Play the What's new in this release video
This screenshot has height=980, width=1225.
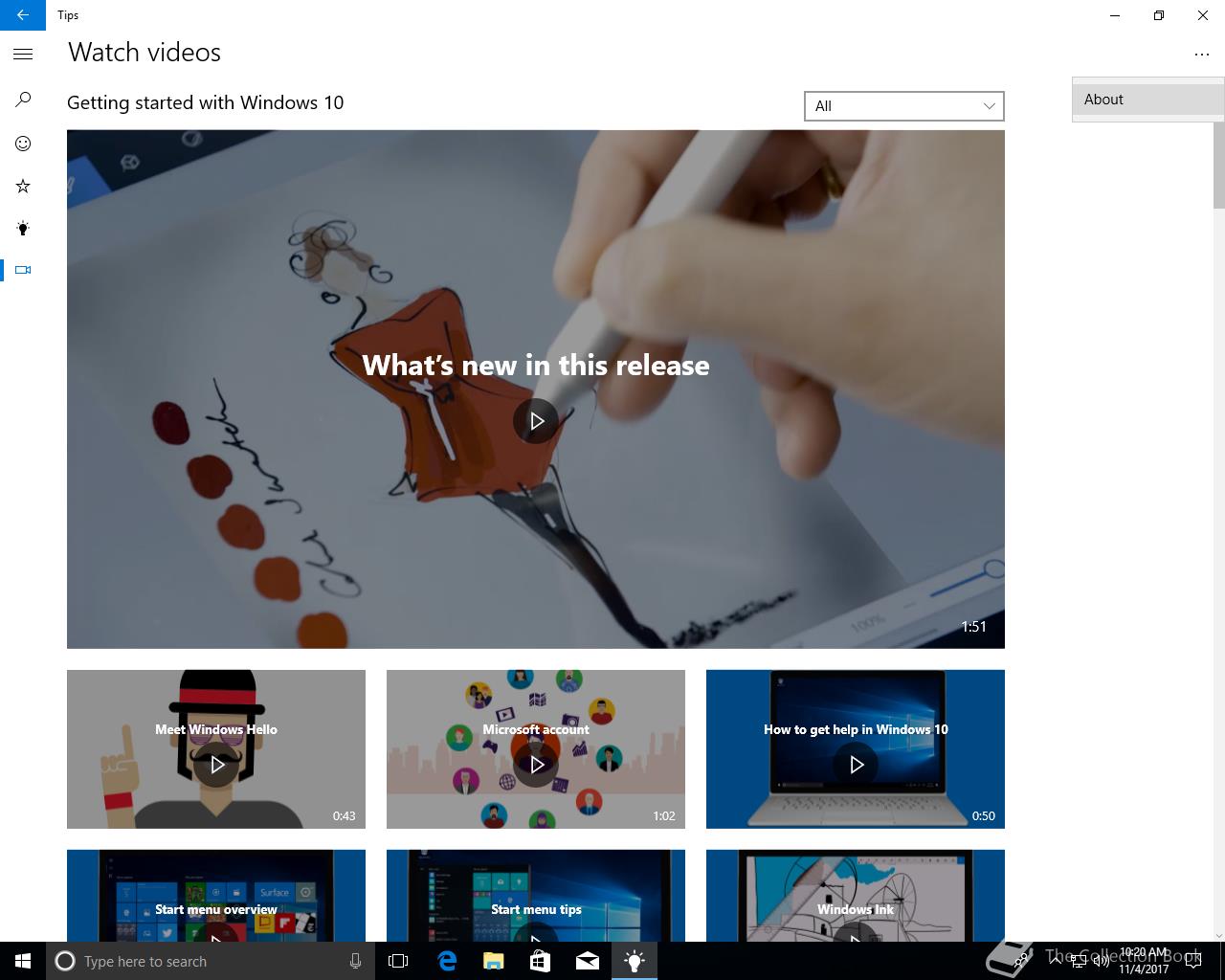pos(536,421)
